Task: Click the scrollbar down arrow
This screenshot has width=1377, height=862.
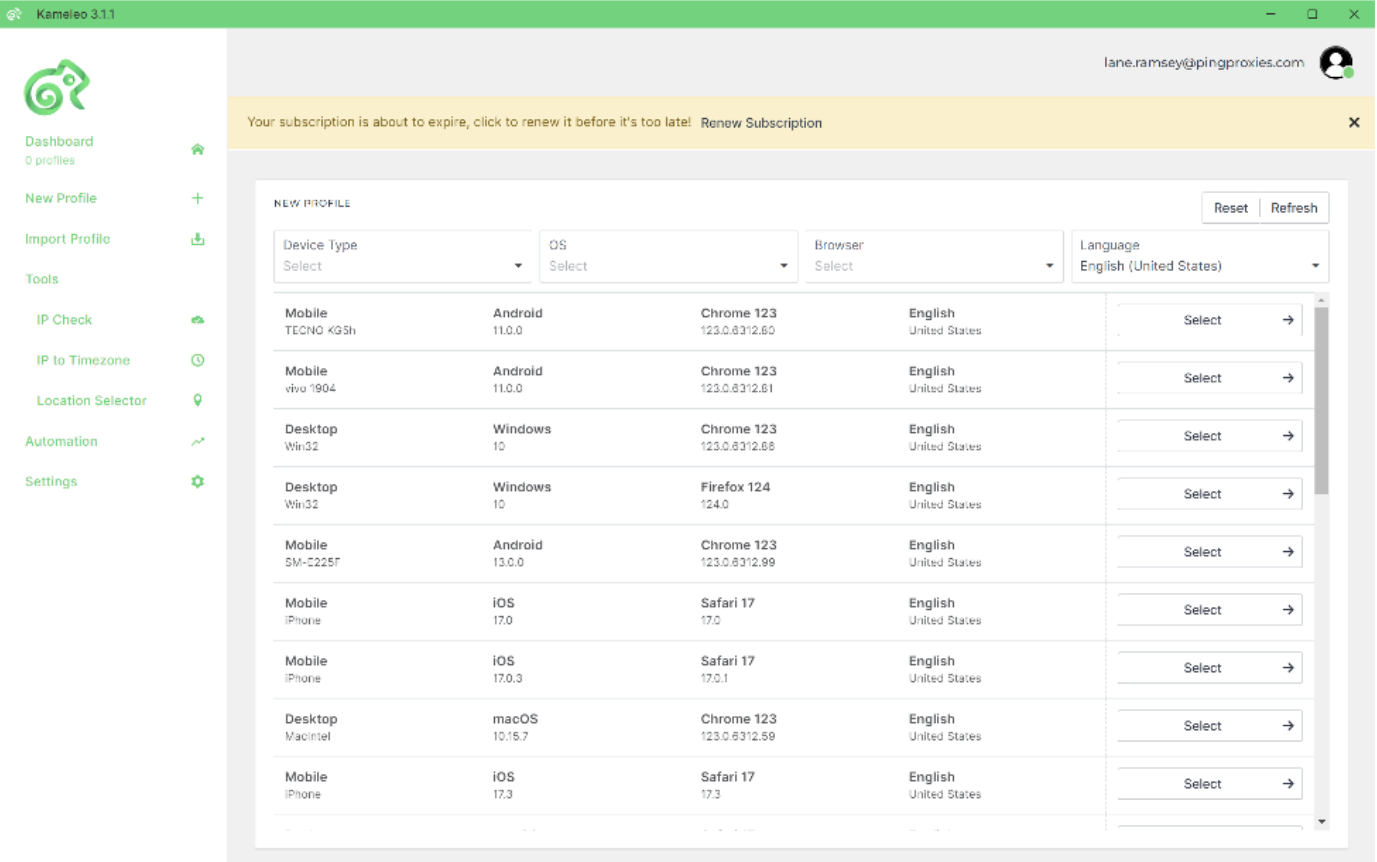Action: [1321, 822]
